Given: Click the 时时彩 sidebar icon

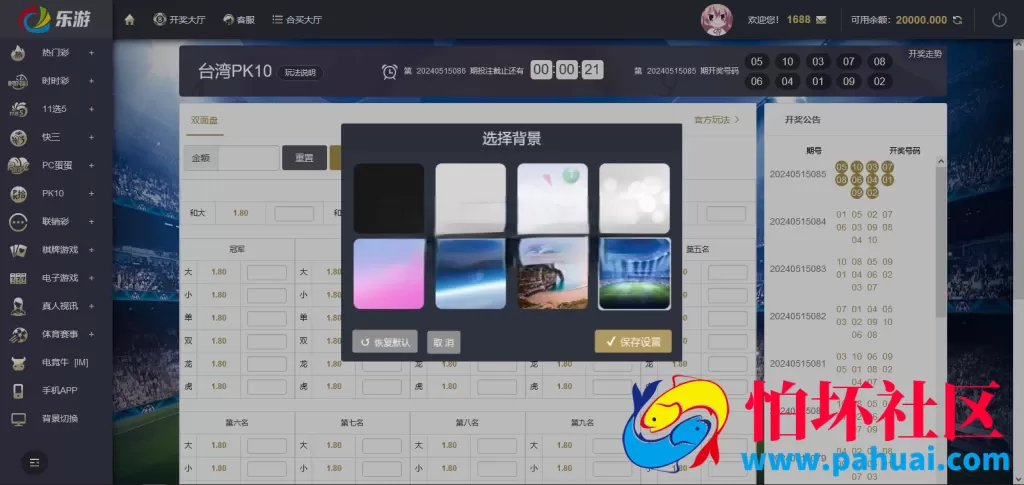Looking at the screenshot, I should 18,81.
